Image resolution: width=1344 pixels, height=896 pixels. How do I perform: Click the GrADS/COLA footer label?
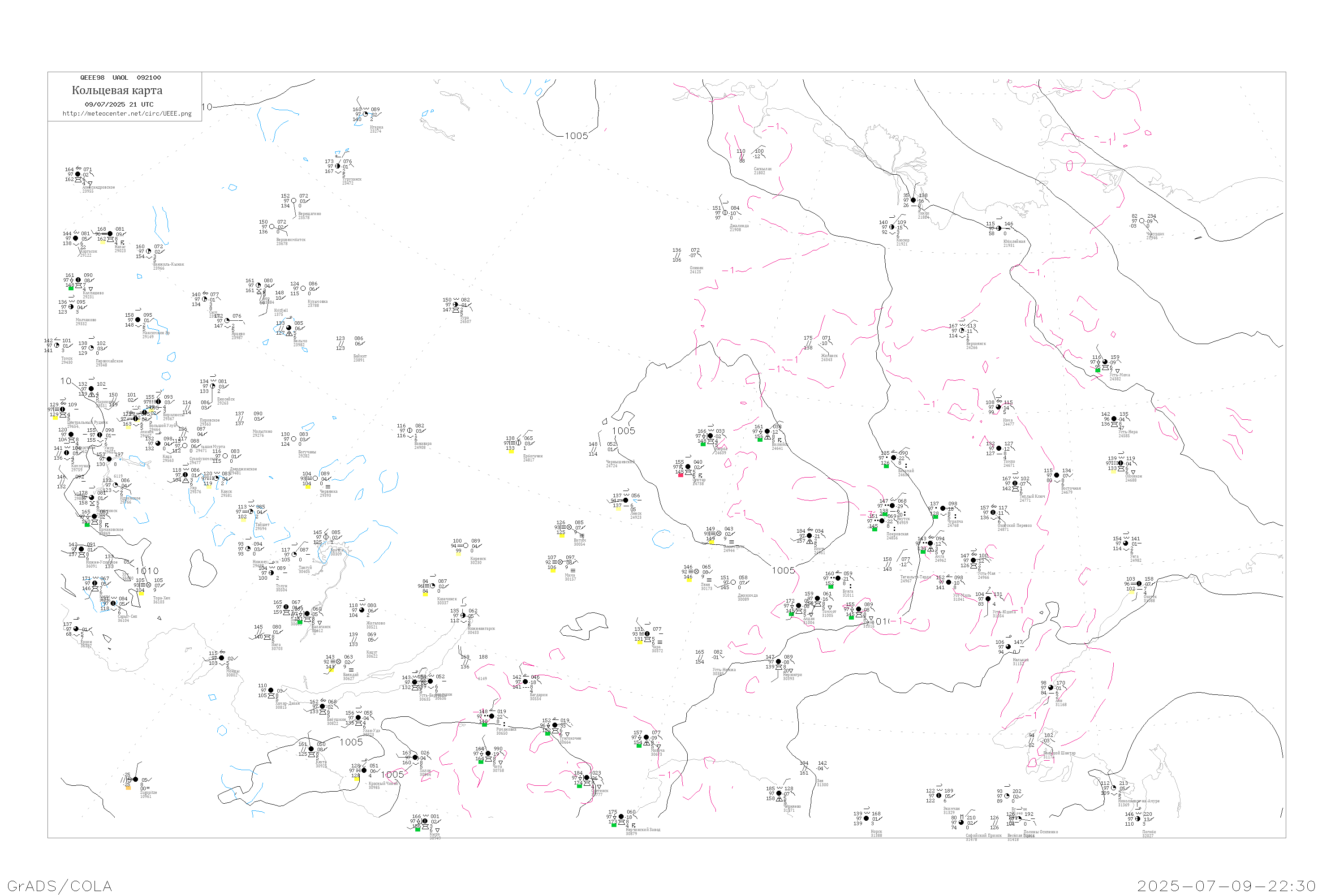(x=60, y=886)
